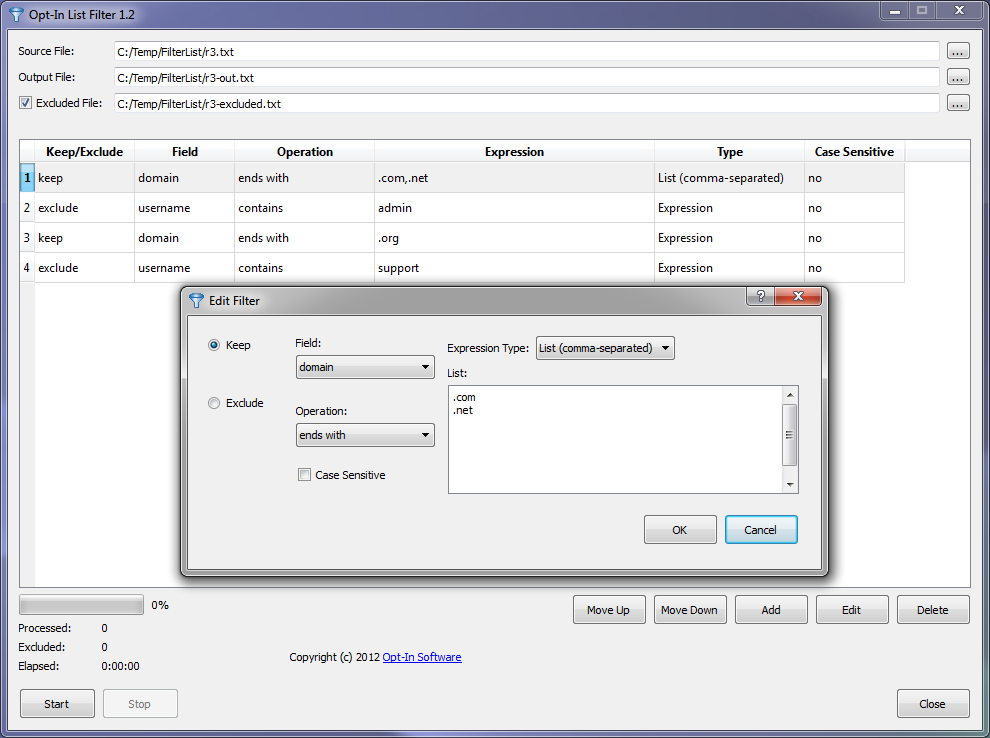
Task: Cancel the Edit Filter dialog
Action: pos(763,529)
